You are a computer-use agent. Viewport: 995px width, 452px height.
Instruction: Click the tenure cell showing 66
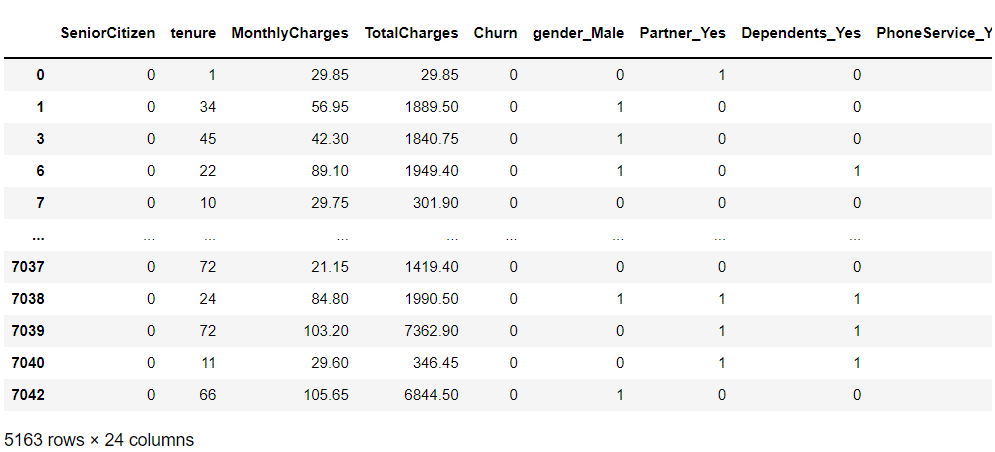click(x=207, y=395)
